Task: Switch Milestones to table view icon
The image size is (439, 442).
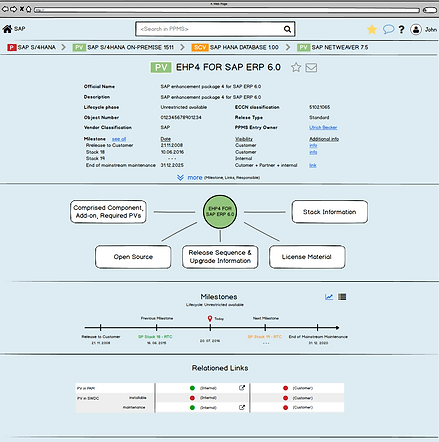Action: (x=342, y=297)
